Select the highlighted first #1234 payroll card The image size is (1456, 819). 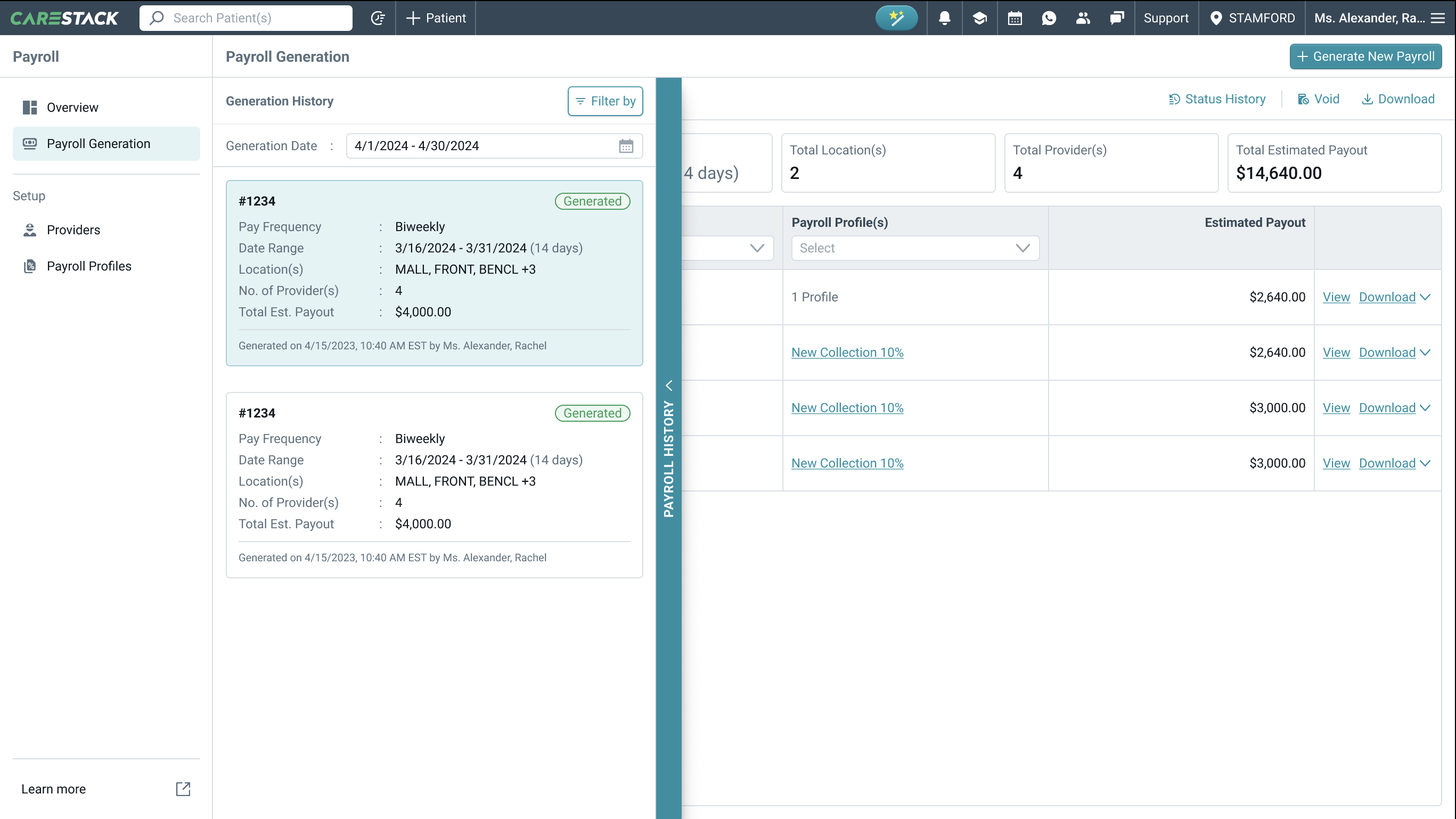click(434, 273)
